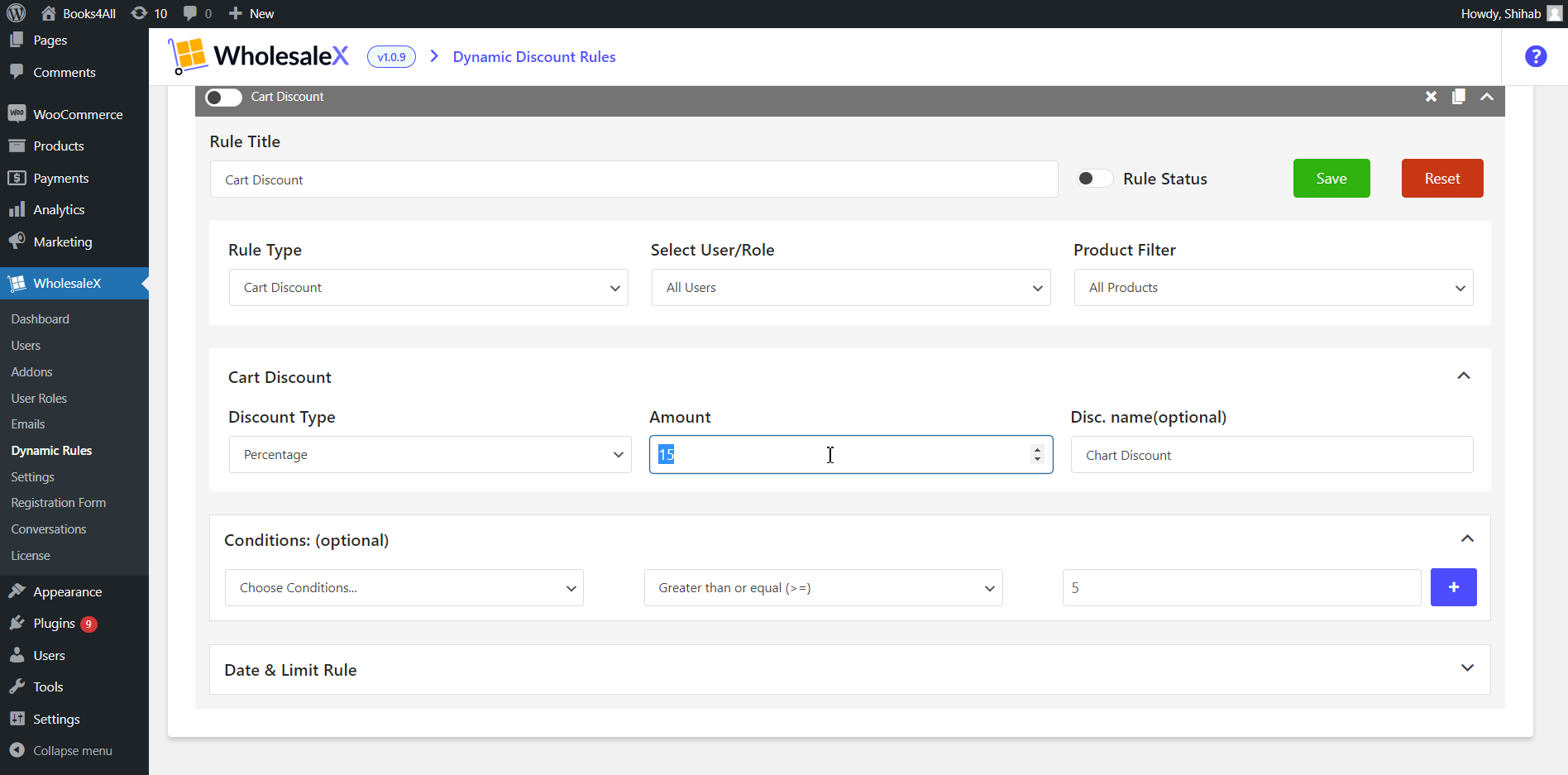Edit the Rule Title field
This screenshot has height=775, width=1568.
tap(633, 179)
